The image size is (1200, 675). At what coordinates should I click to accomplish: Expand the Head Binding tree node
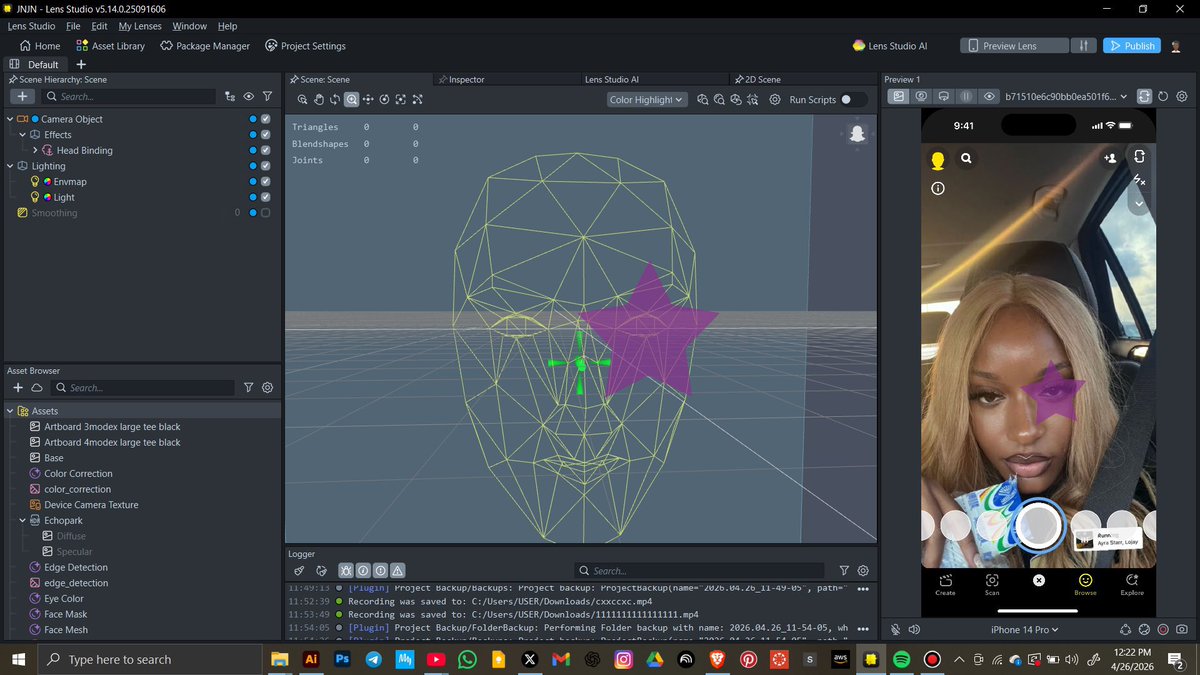coord(35,150)
